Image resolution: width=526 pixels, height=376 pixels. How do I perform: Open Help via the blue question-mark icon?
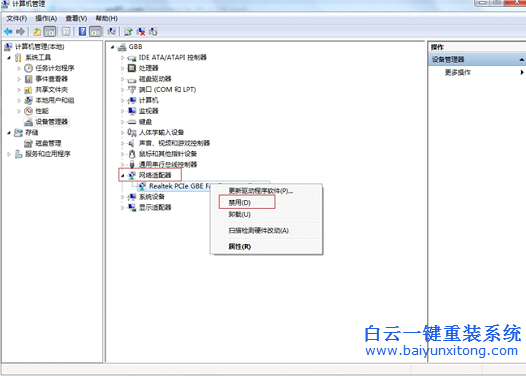82,32
